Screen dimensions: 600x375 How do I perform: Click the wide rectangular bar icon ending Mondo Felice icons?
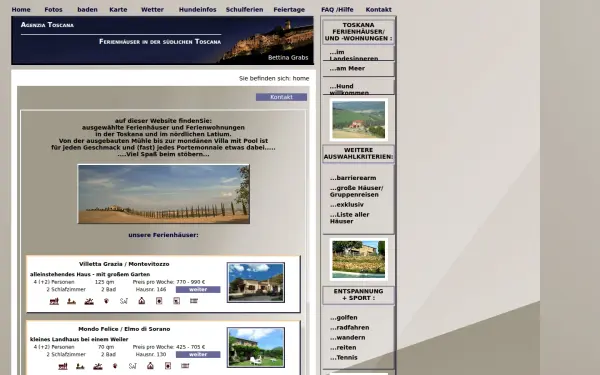pos(185,365)
